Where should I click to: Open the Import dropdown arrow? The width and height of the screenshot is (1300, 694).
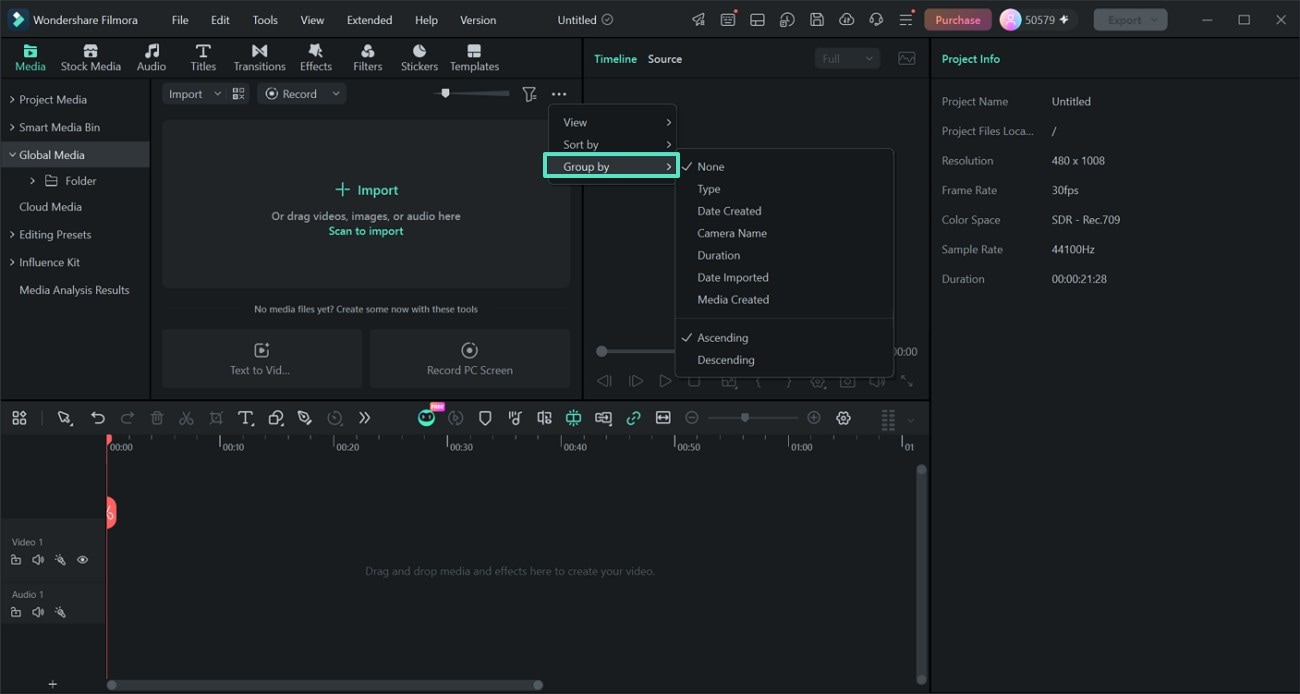[217, 94]
